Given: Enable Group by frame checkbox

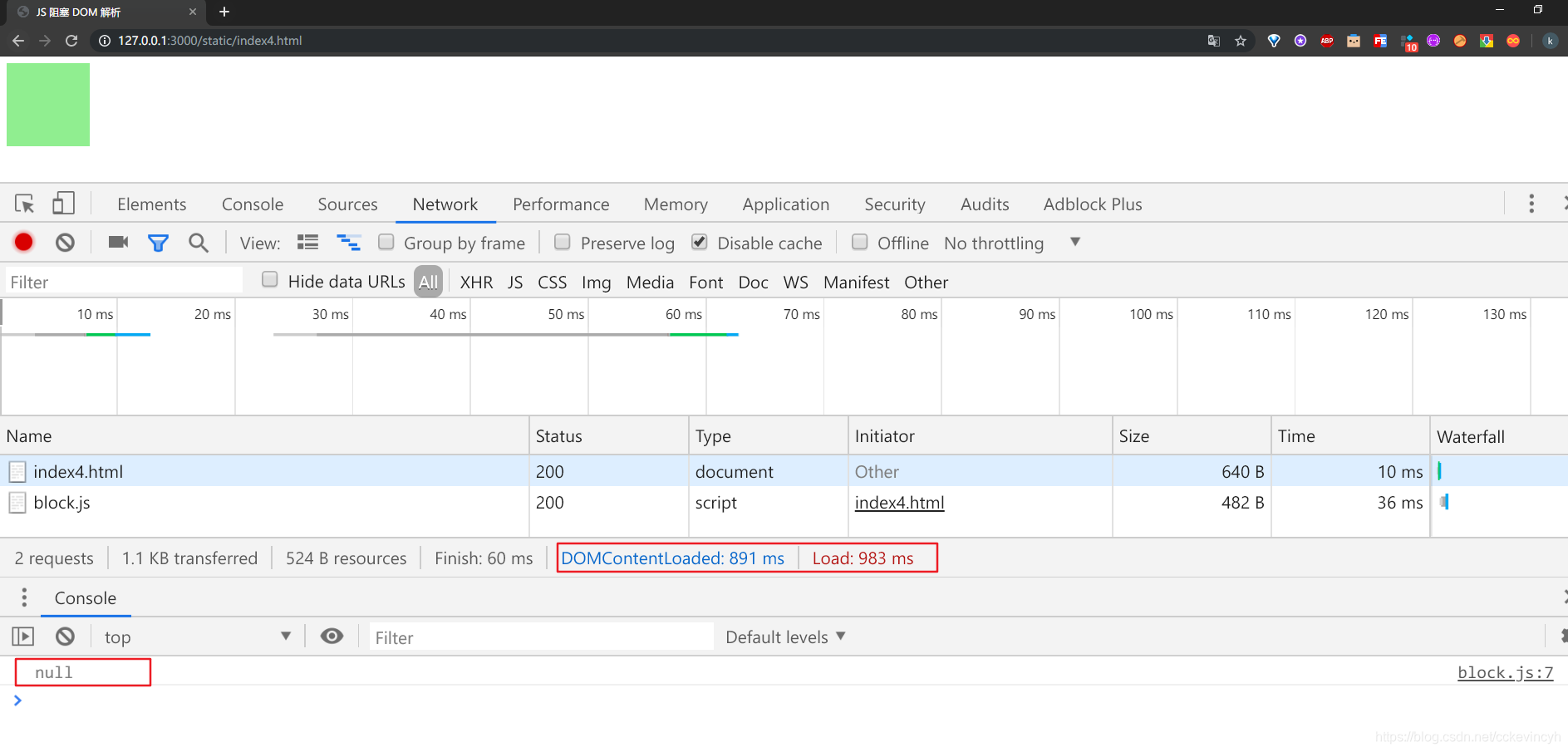Looking at the screenshot, I should coord(386,242).
